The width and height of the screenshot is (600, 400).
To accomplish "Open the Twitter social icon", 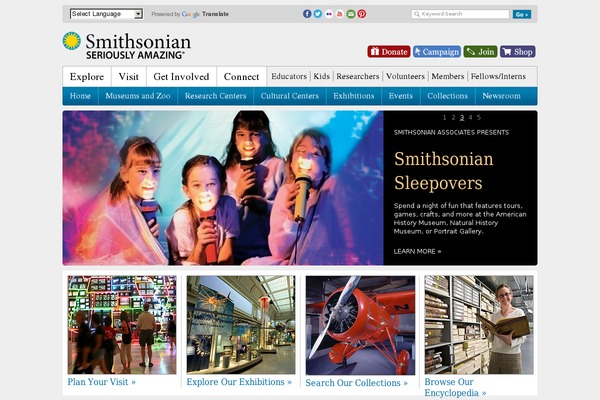I will click(318, 14).
